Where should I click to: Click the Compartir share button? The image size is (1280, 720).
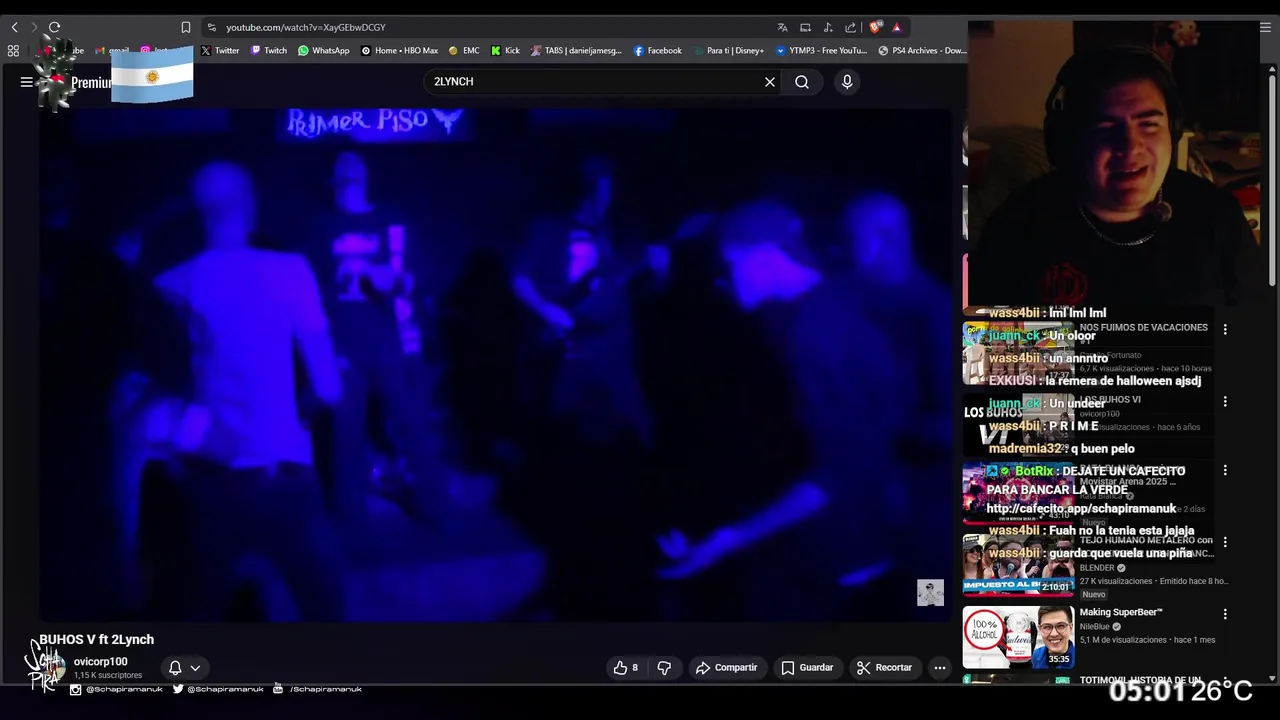click(x=726, y=667)
